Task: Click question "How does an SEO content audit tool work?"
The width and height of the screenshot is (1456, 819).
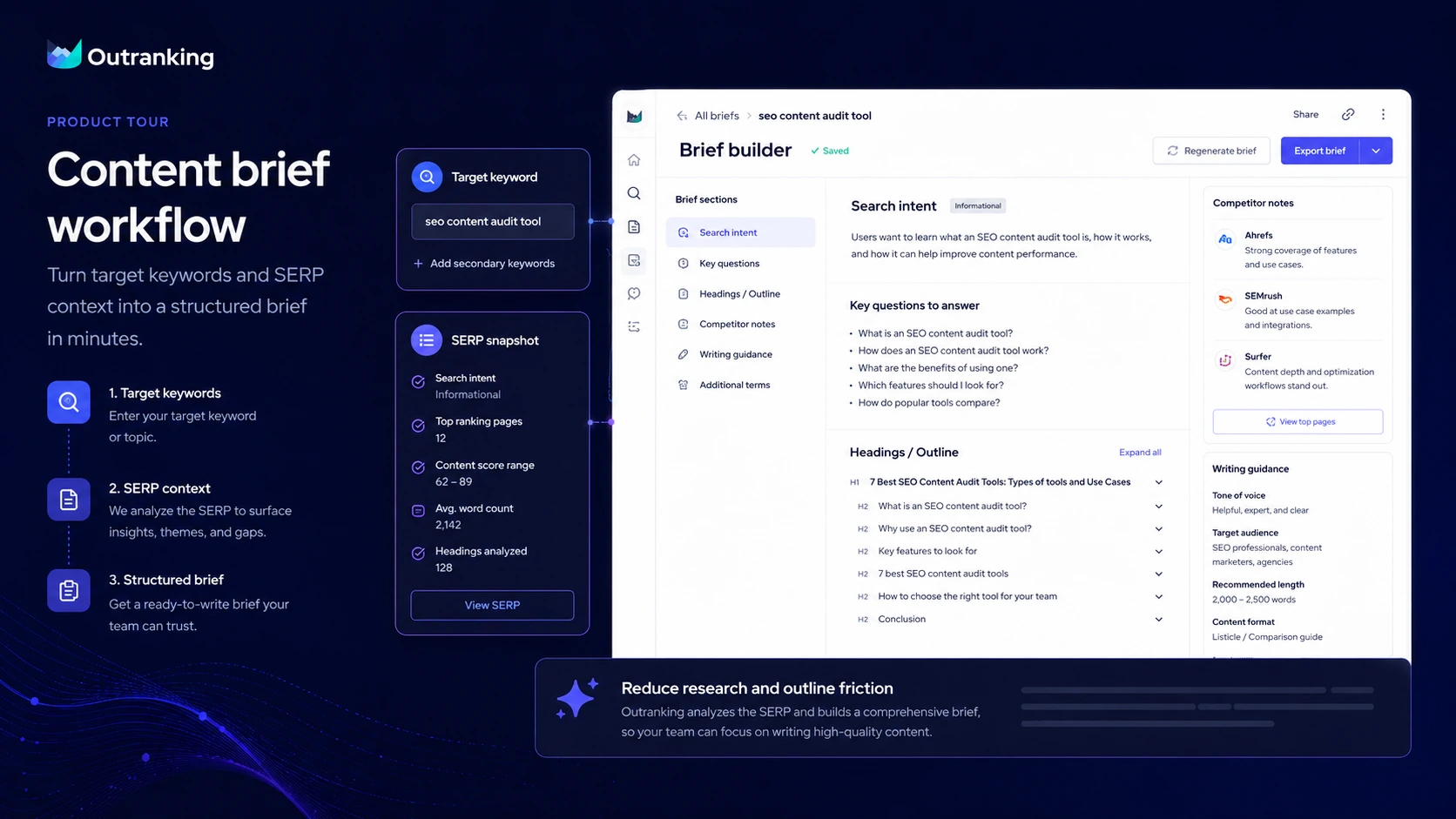Action: pos(954,351)
